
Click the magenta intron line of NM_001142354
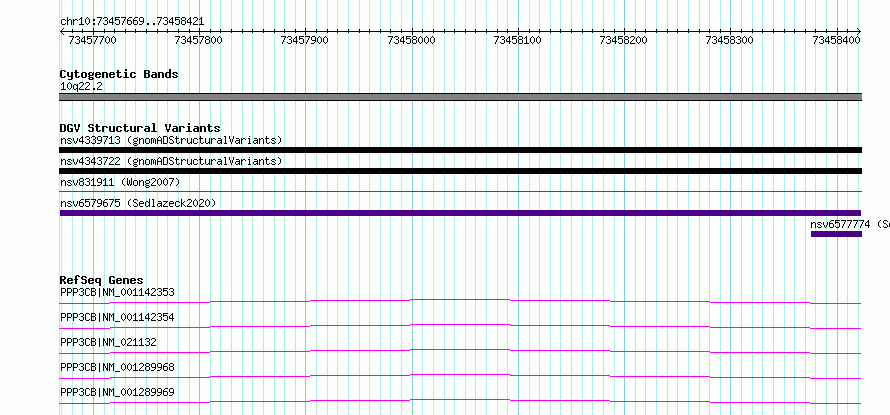coord(460,325)
